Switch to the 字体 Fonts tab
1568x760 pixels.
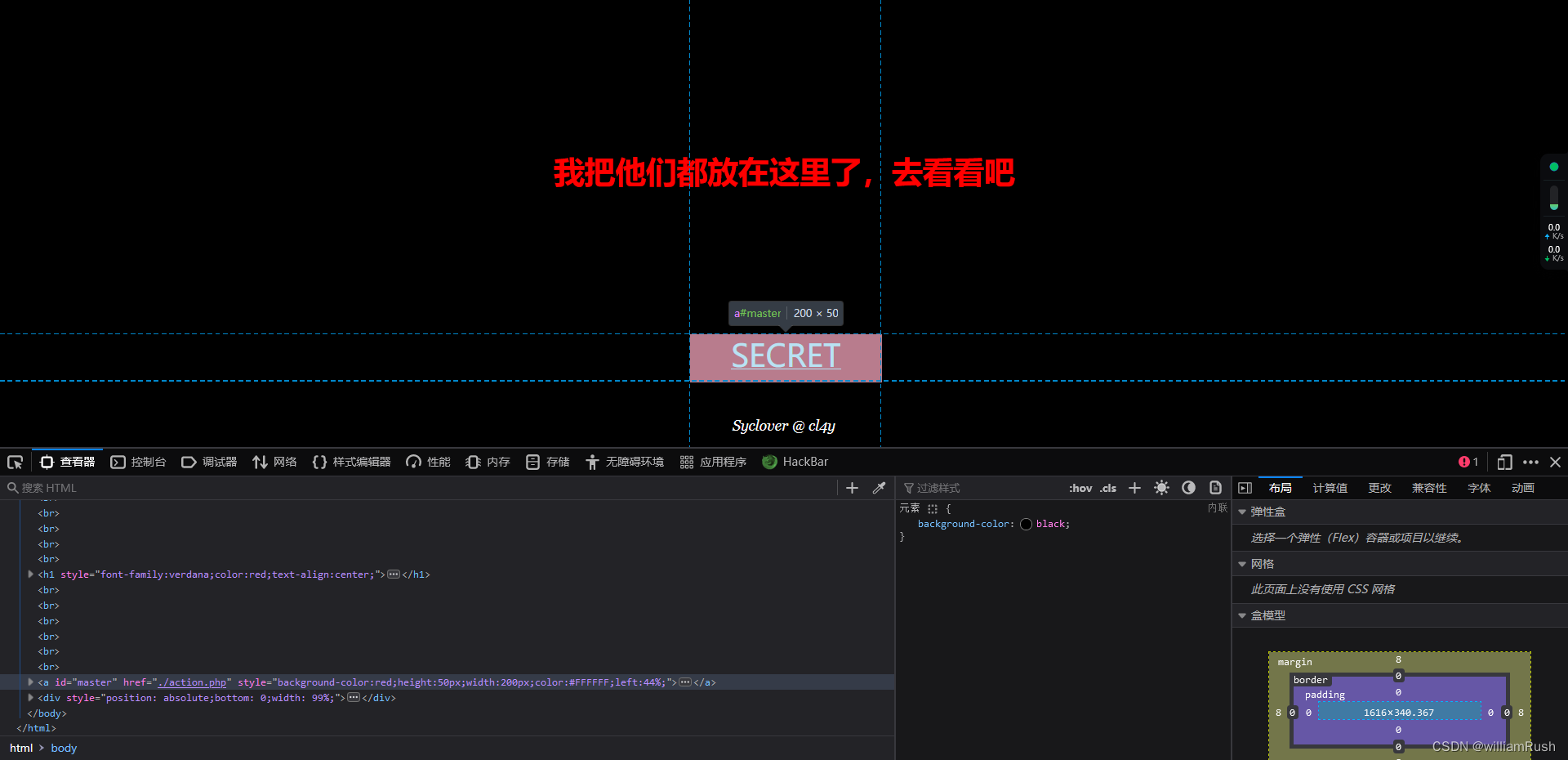pos(1479,488)
